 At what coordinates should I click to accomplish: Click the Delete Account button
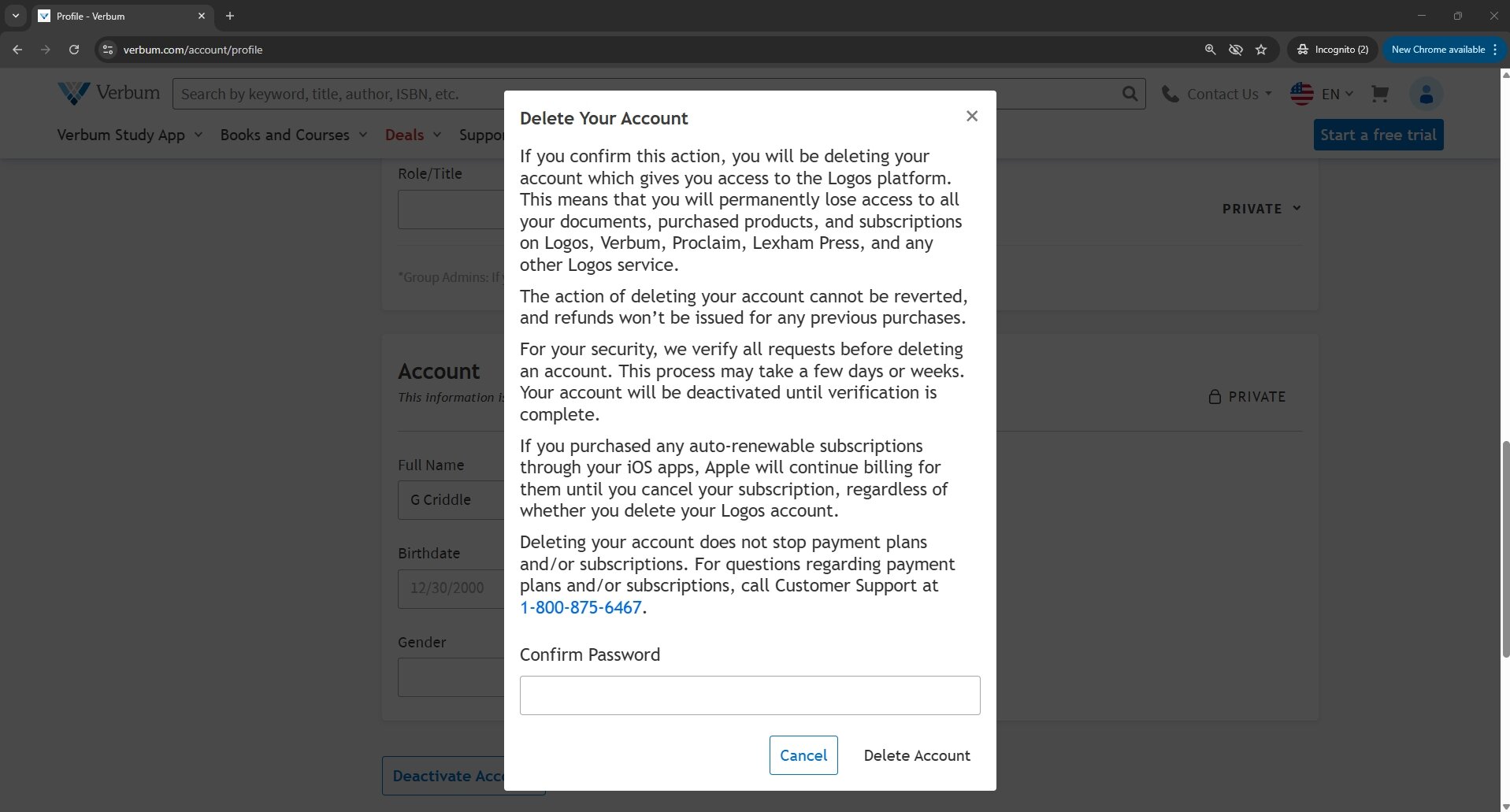click(x=917, y=755)
